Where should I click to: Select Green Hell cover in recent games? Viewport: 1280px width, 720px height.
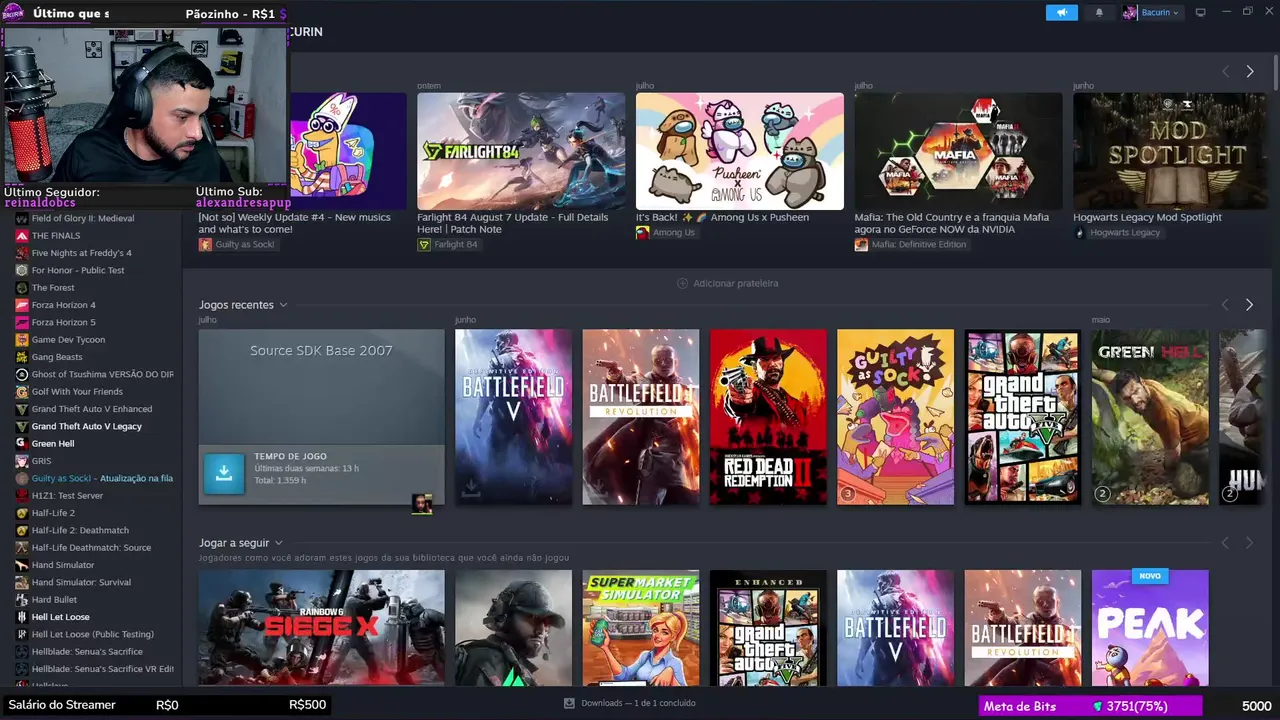point(1150,417)
